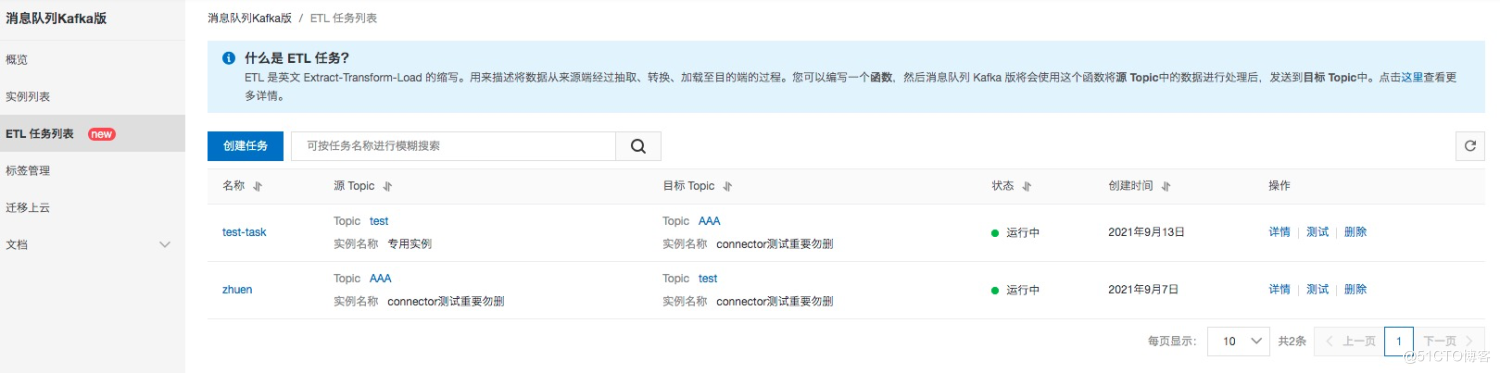The width and height of the screenshot is (1500, 373).
Task: Click 测试 for test-task
Action: pos(1317,232)
